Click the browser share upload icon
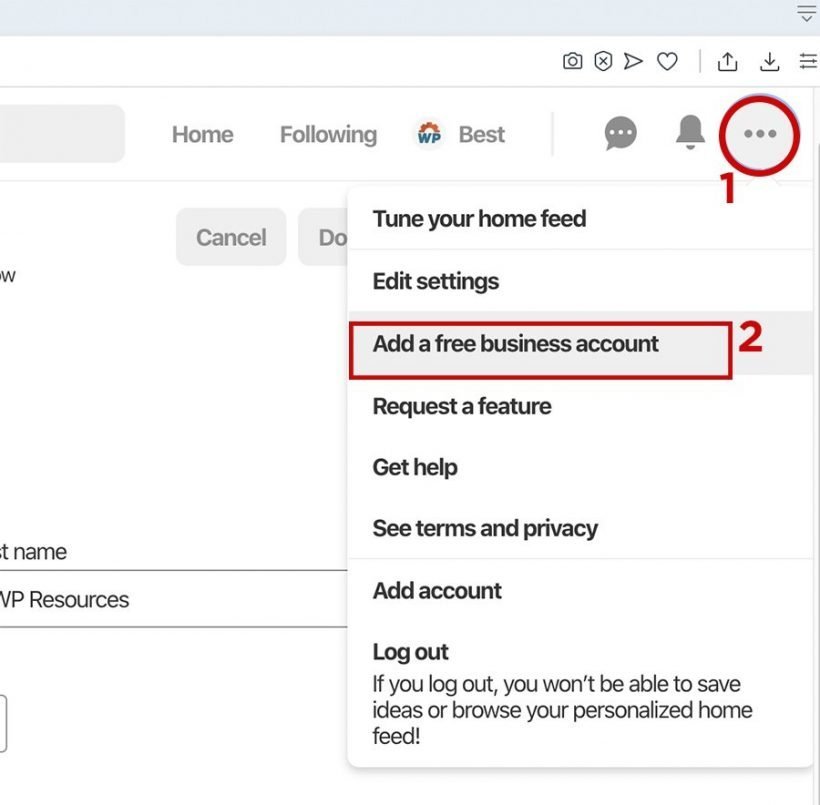The image size is (820, 805). (727, 61)
